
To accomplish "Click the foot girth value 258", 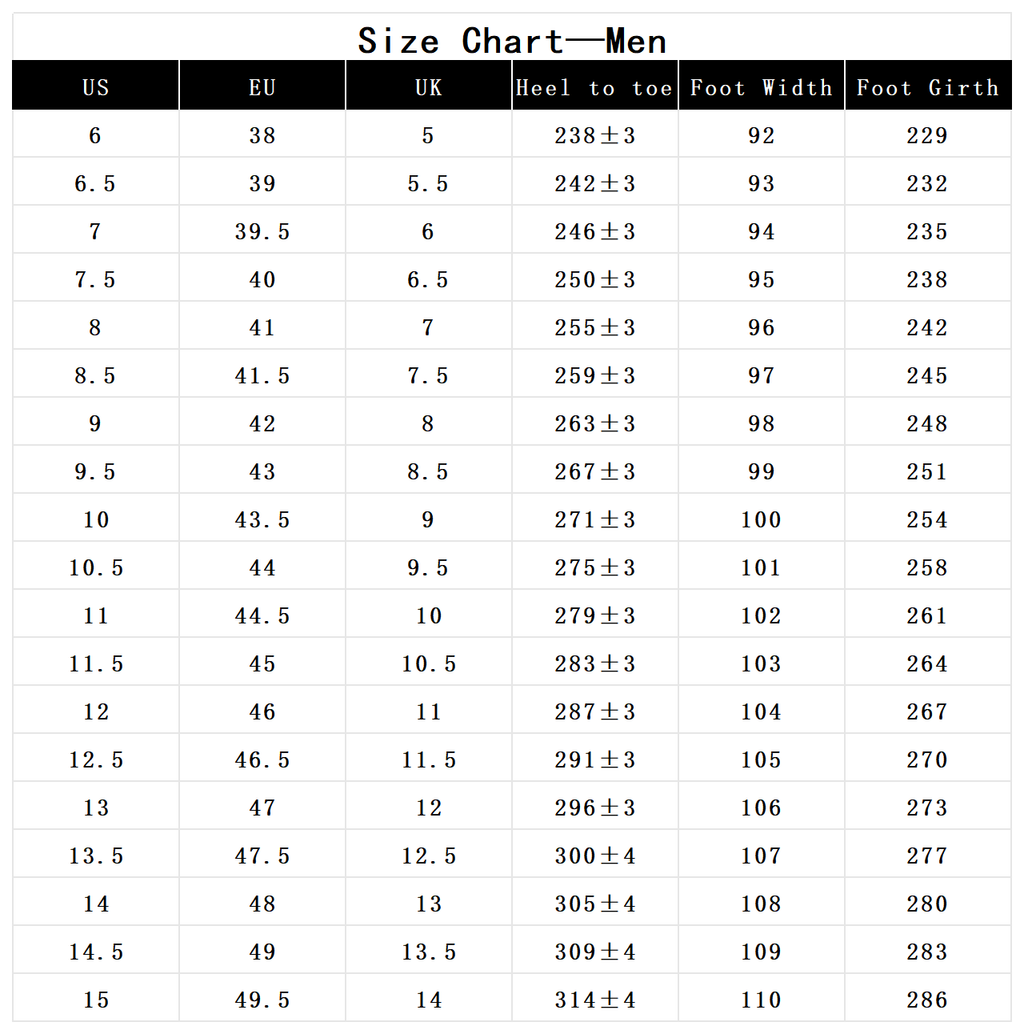I will [x=928, y=566].
